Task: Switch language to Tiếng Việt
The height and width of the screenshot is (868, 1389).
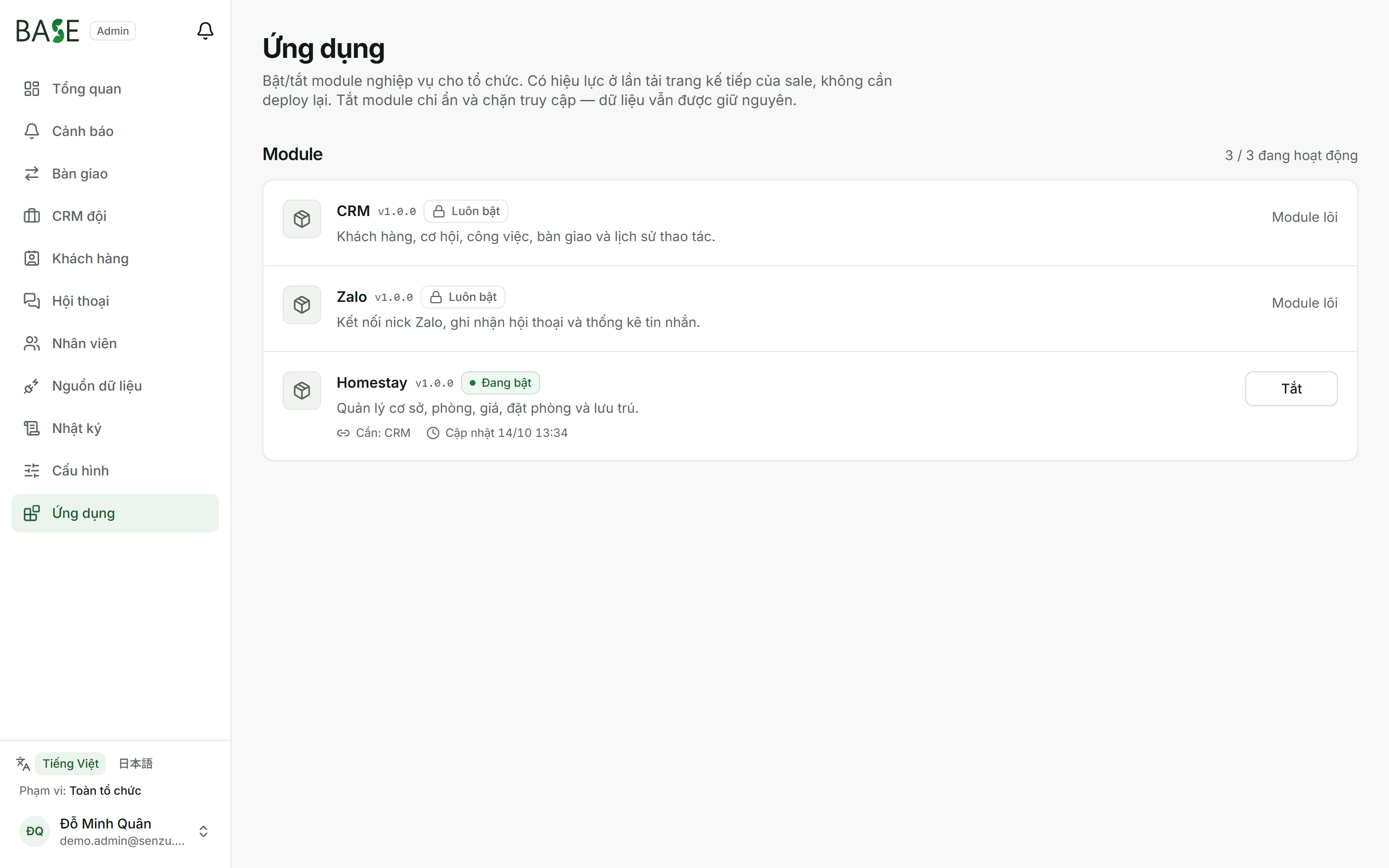Action: (x=70, y=763)
